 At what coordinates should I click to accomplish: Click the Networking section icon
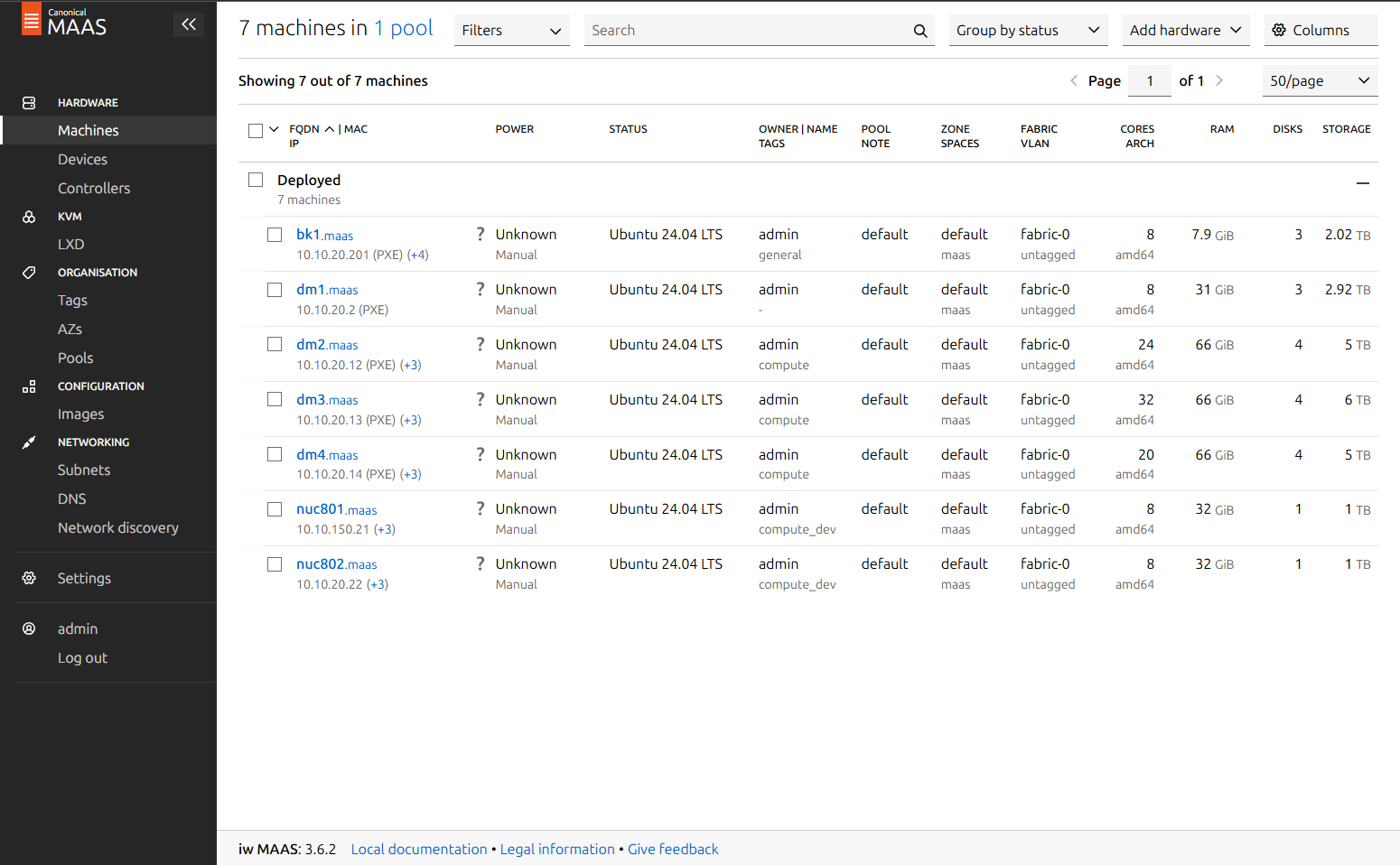(x=29, y=442)
